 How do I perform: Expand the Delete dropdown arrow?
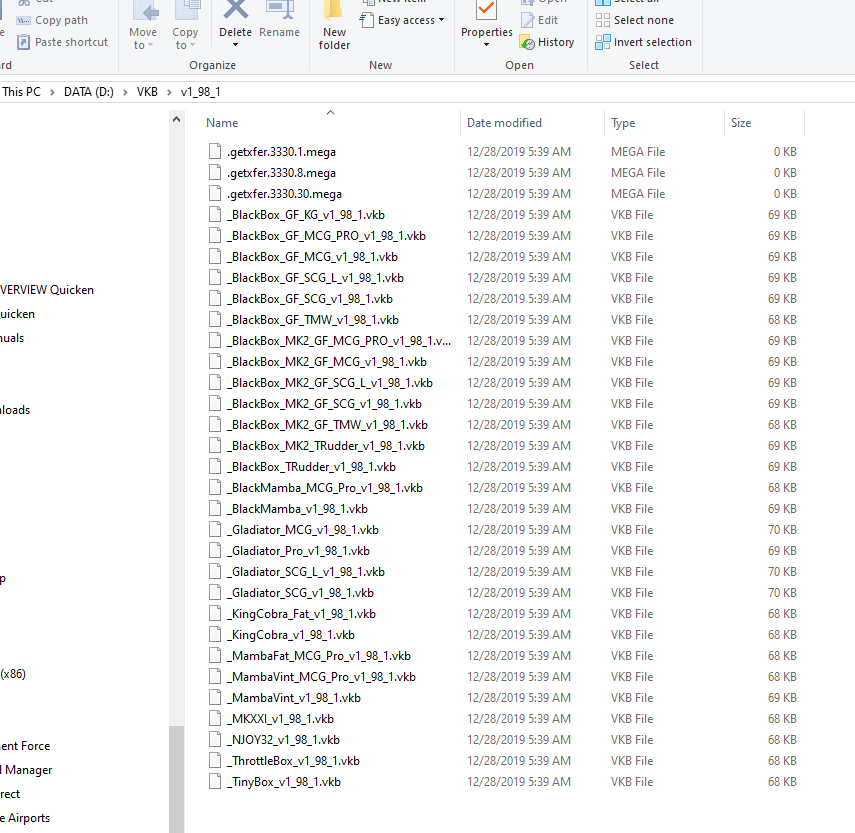[236, 45]
